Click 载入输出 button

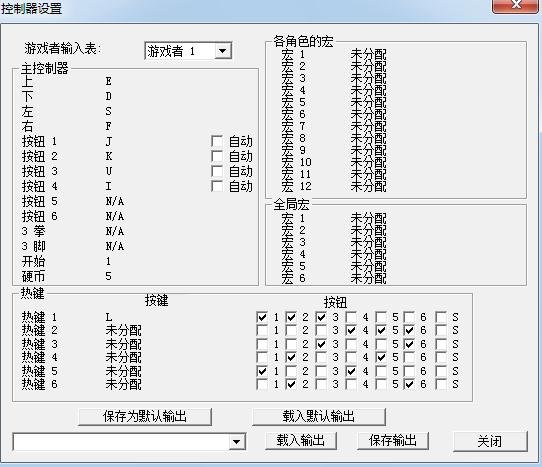pyautogui.click(x=301, y=441)
